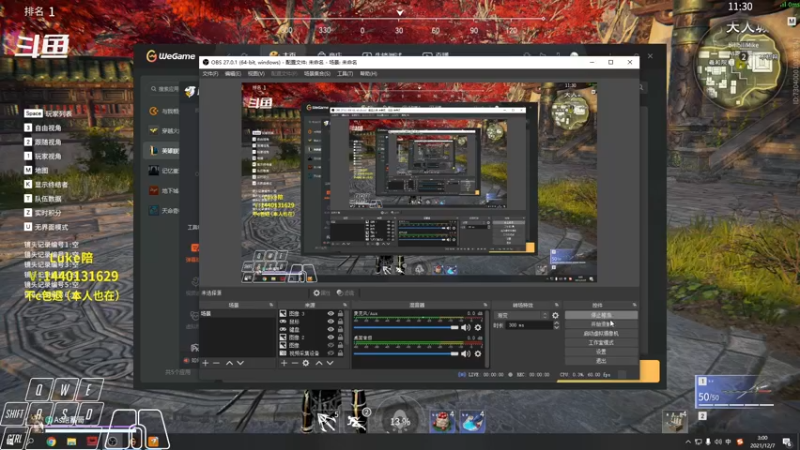
Task: Open source 属性 button above docks
Action: [321, 293]
